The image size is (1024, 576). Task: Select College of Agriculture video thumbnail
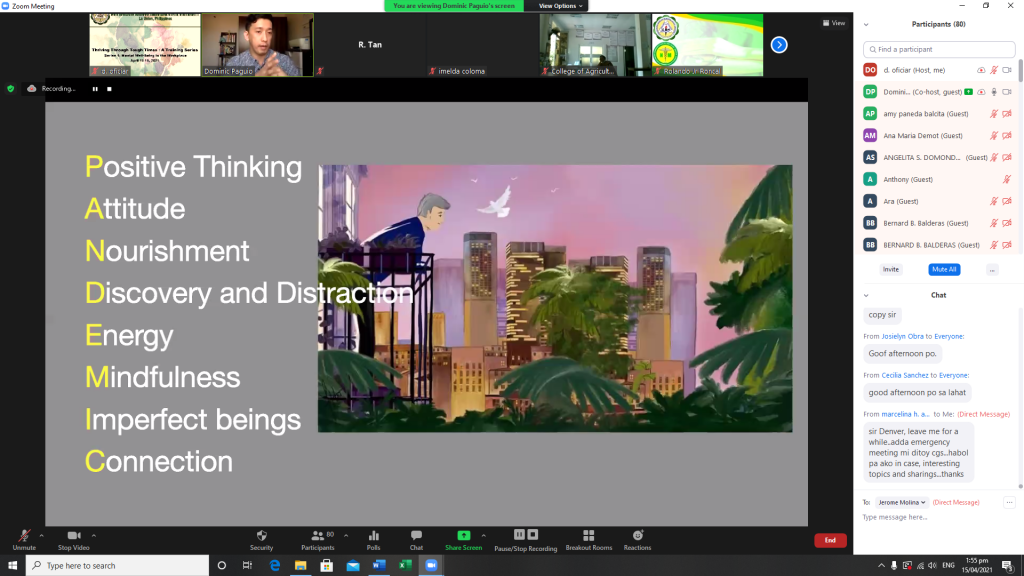click(595, 44)
